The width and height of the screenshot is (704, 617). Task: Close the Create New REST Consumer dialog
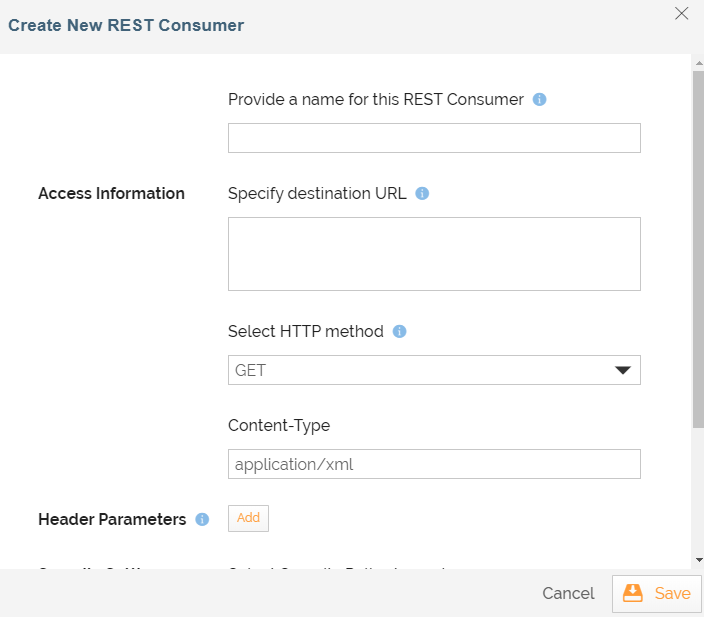click(681, 13)
